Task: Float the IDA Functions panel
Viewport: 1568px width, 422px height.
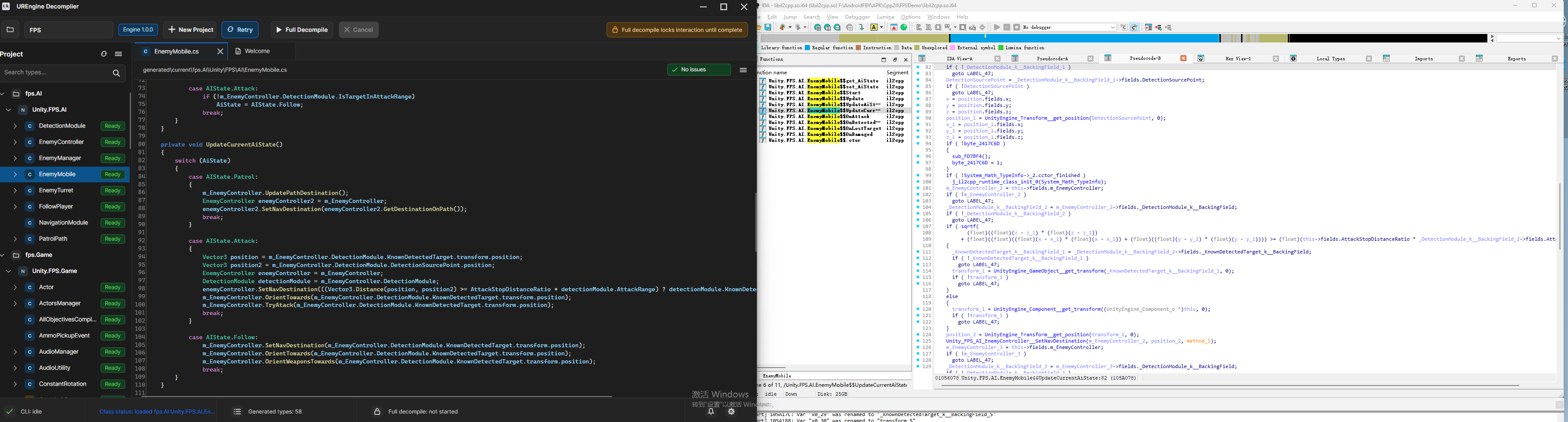Action: pos(895,60)
